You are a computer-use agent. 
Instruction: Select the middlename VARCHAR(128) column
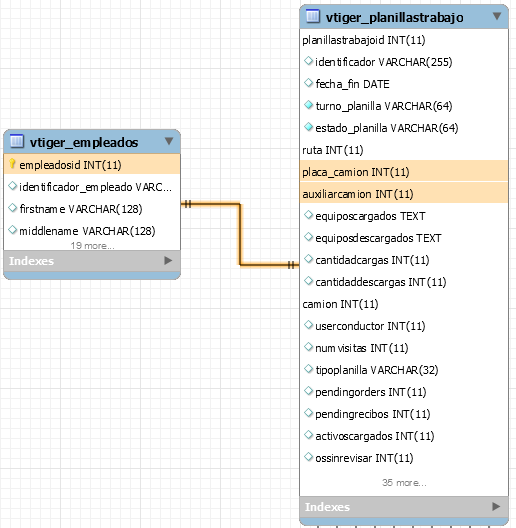[92, 231]
